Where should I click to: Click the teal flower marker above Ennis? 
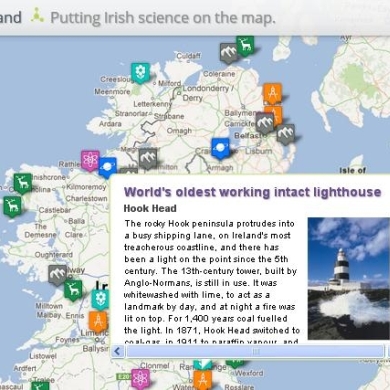coord(100,299)
